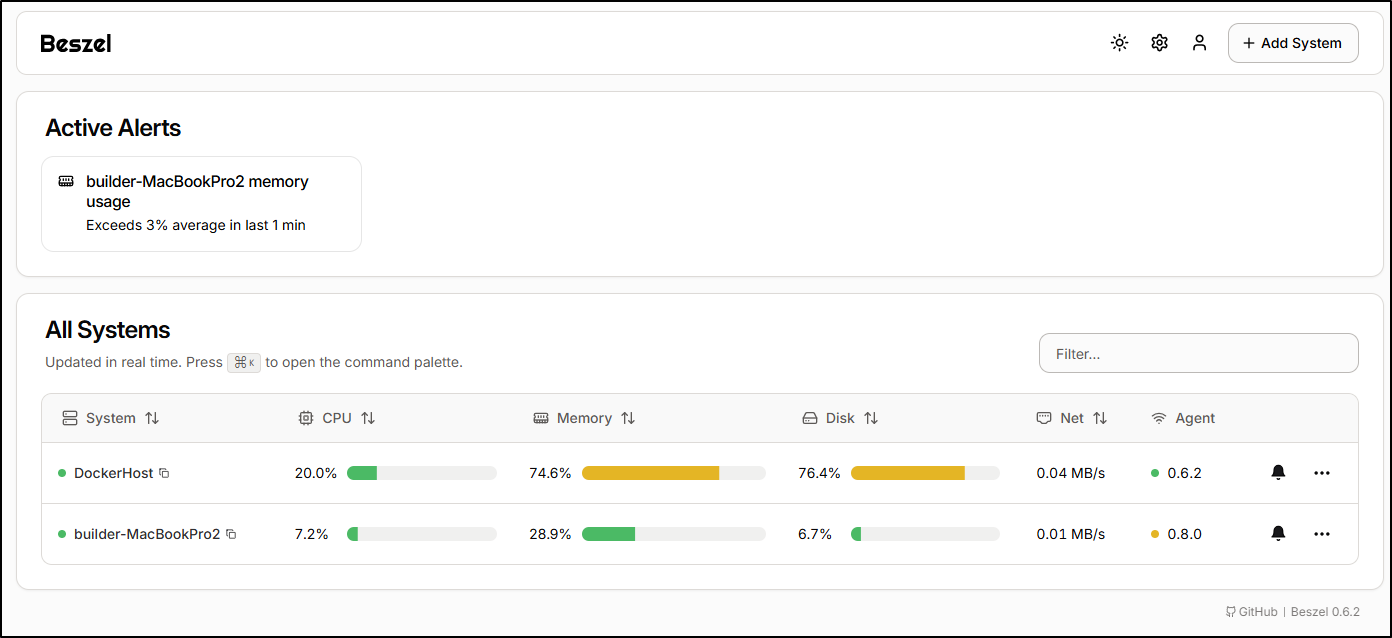Open the builder-MacBookPro2 memory usage alert
This screenshot has width=1392, height=638.
(201, 204)
